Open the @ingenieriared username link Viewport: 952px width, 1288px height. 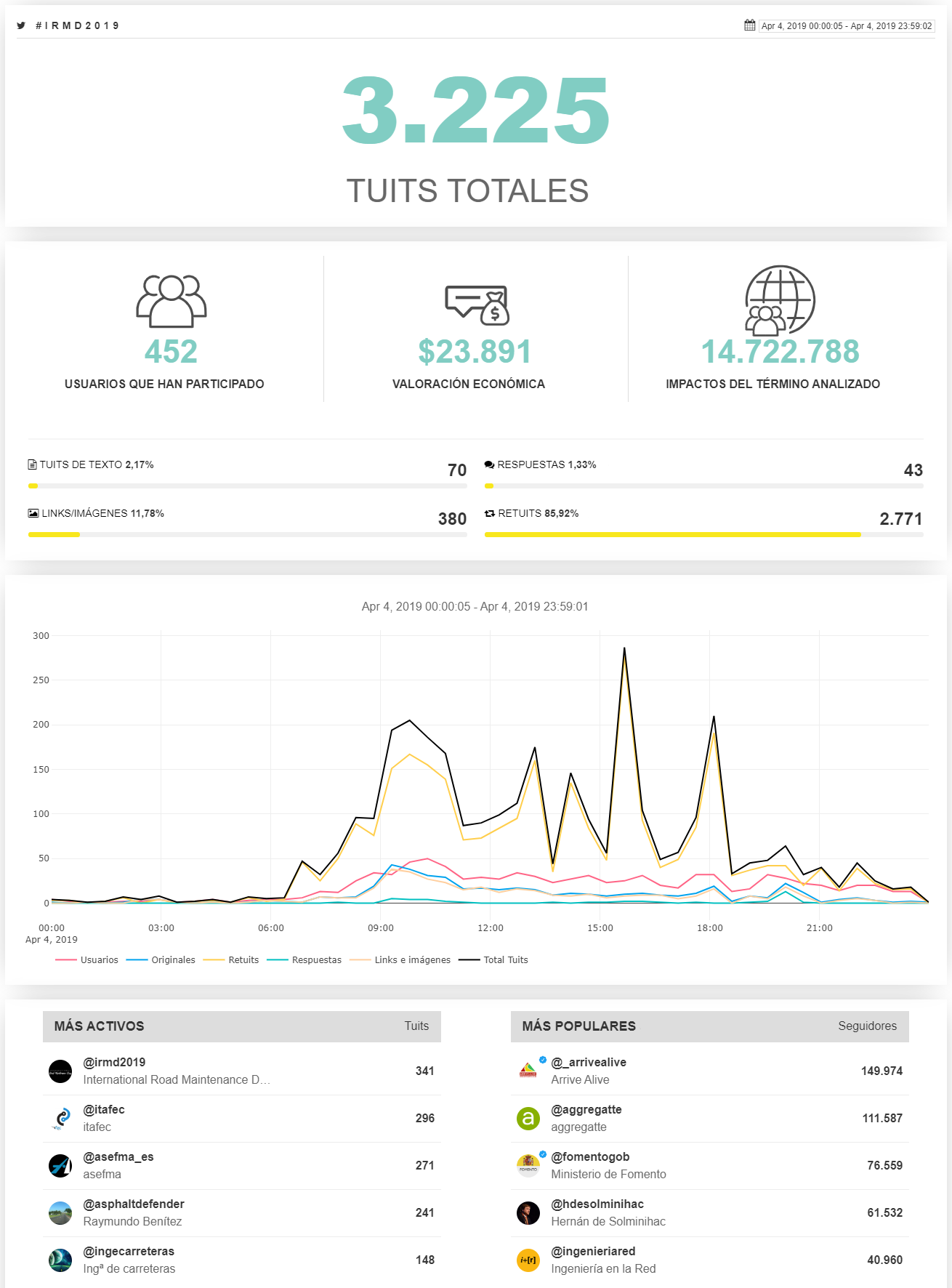(x=593, y=1252)
